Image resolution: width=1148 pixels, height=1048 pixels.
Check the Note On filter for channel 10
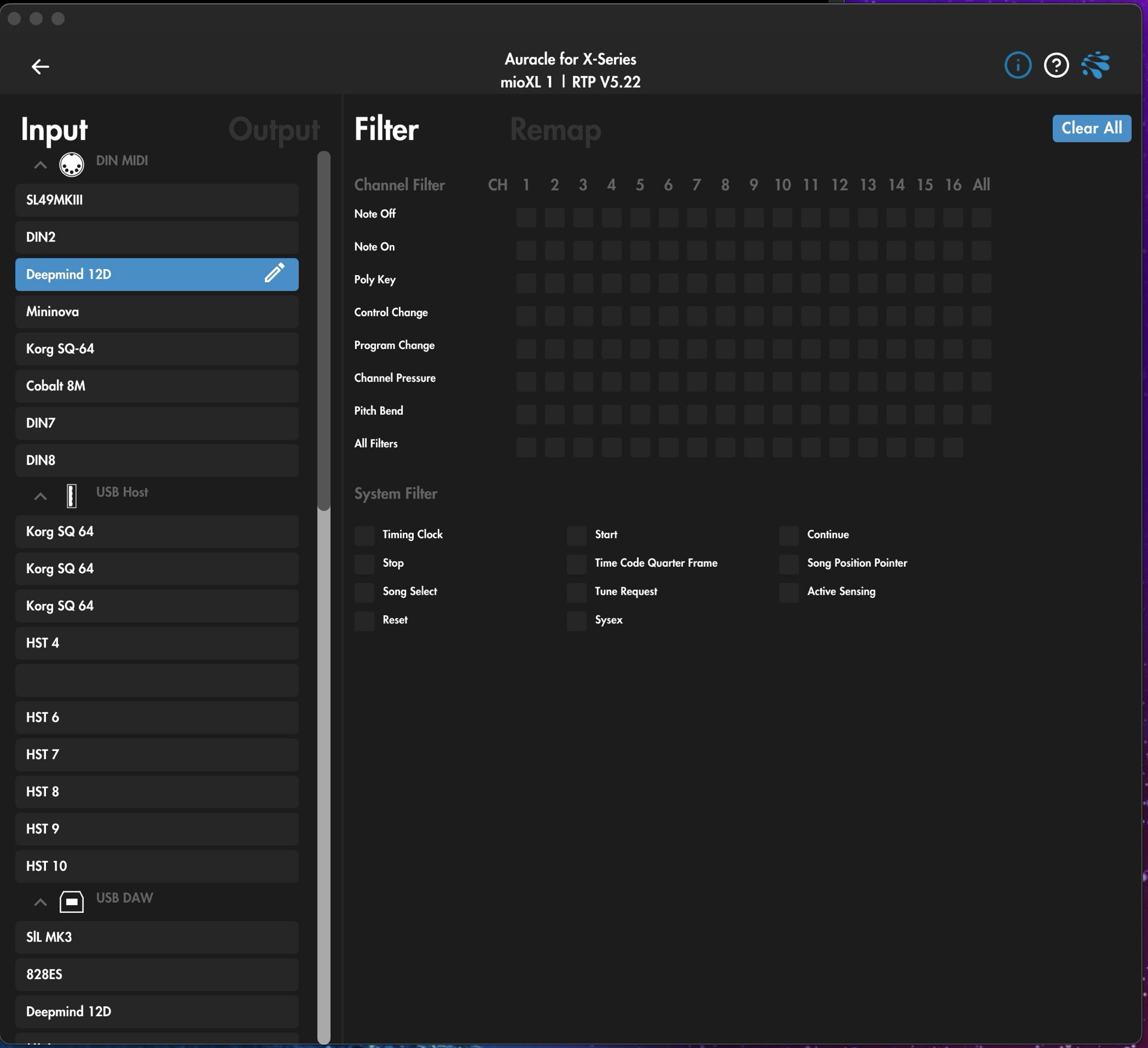[782, 250]
